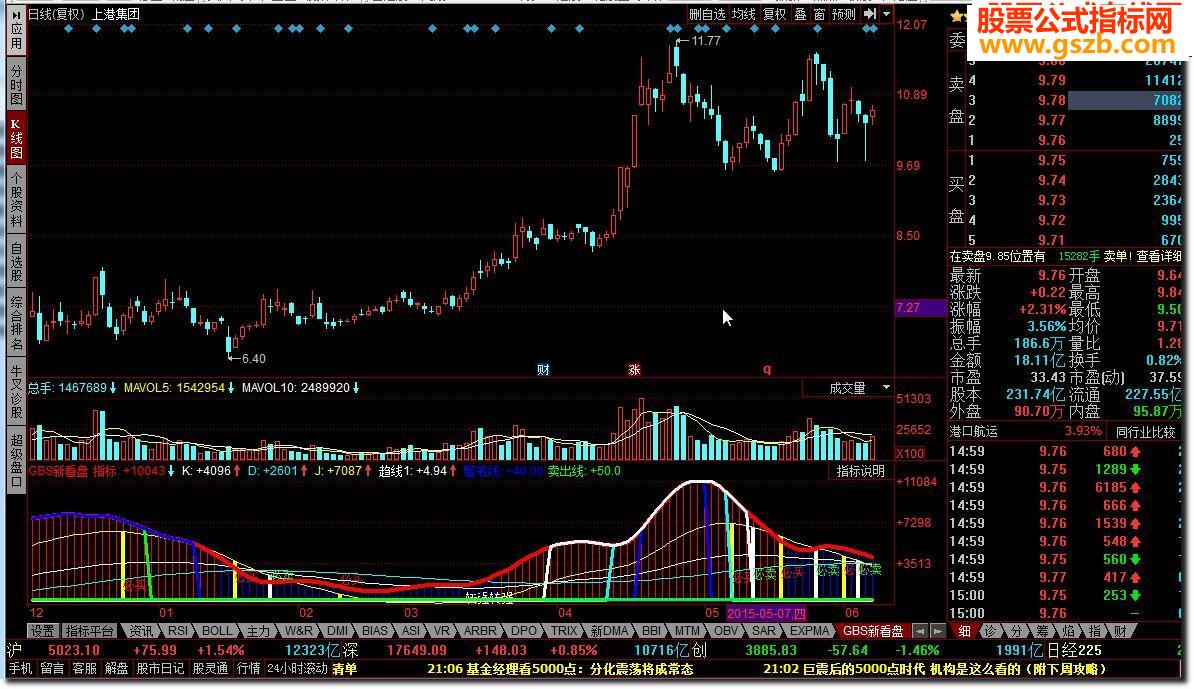This screenshot has width=1194, height=689.
Task: Select the ARBR indicator tab
Action: point(480,631)
